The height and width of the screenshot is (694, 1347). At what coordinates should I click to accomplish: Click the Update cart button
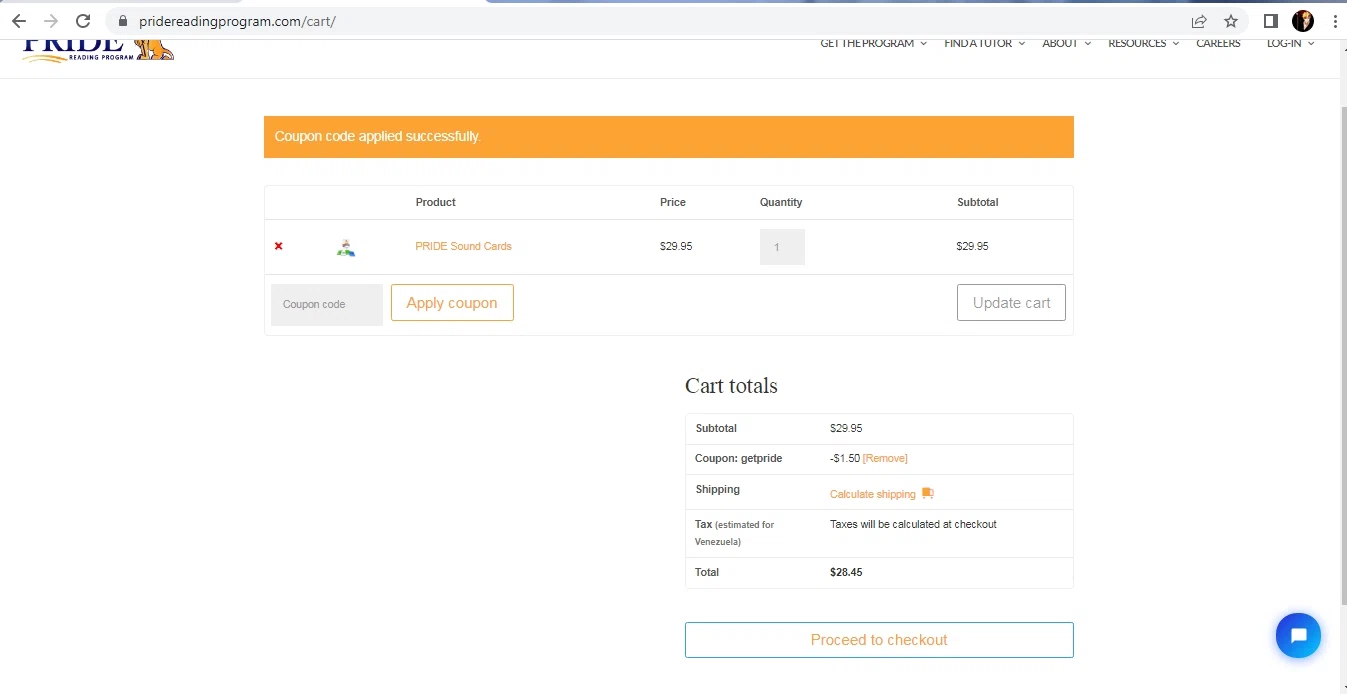(1011, 303)
